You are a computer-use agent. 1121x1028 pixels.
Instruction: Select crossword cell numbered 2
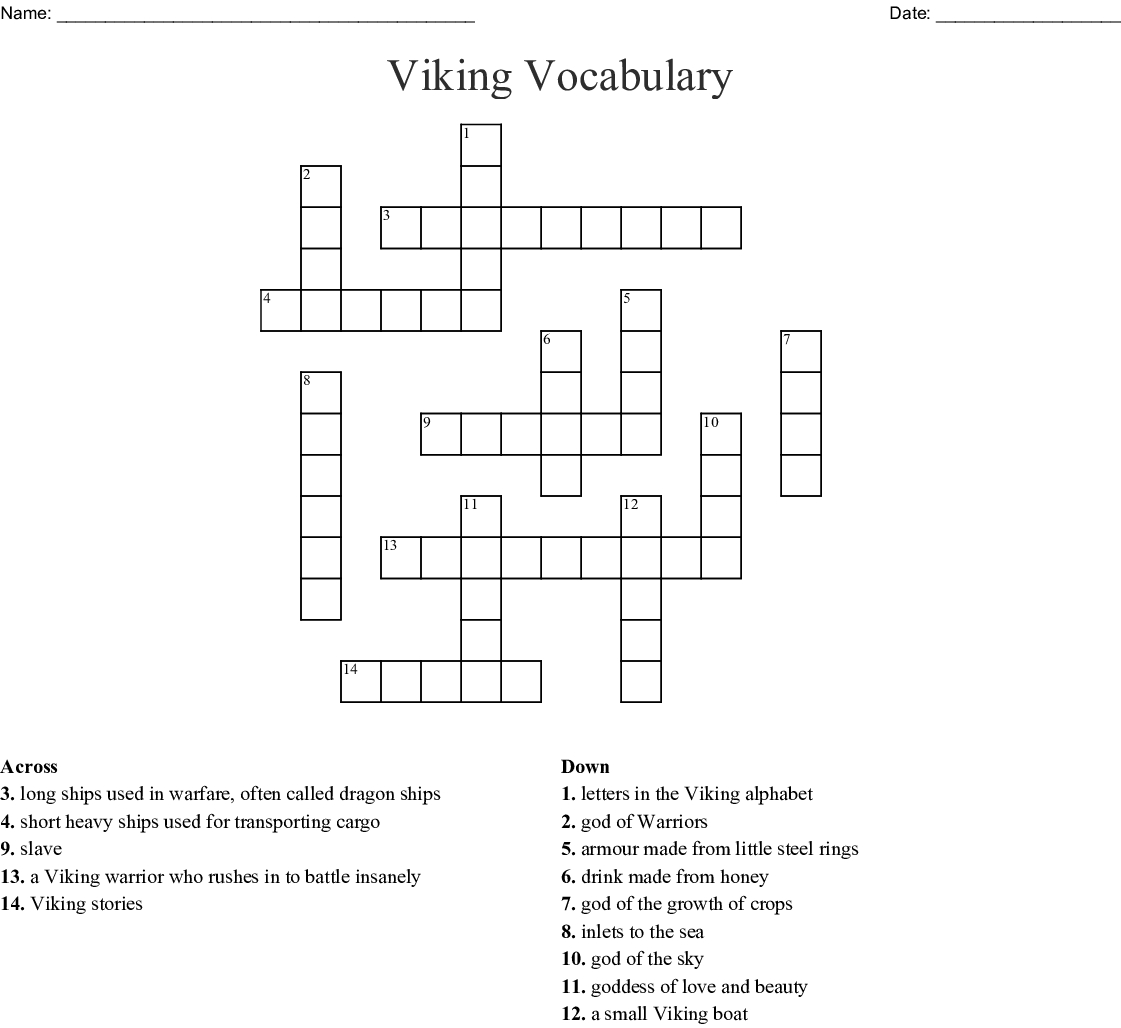[321, 187]
